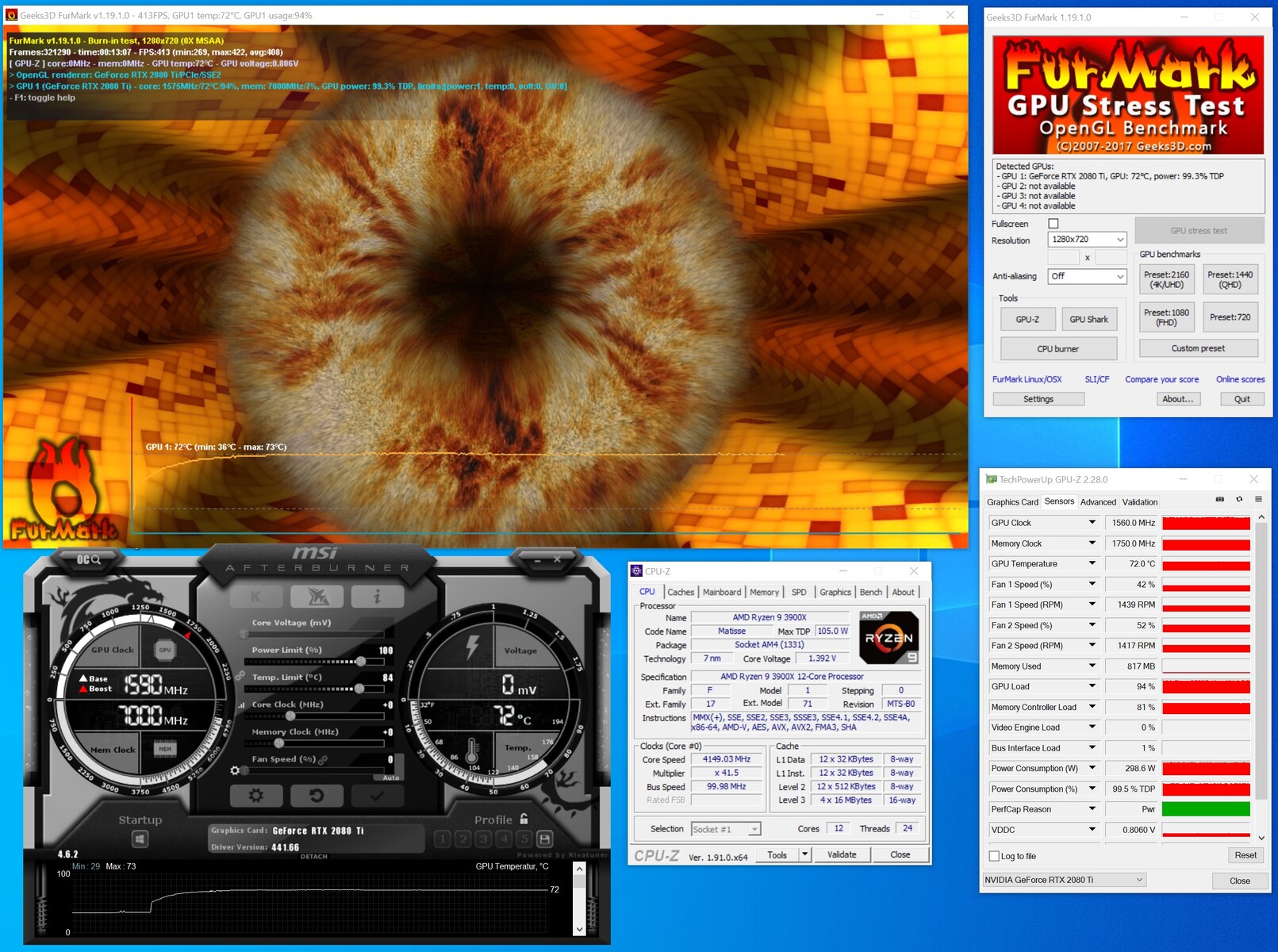Select Afterburner profile slot 5

pyautogui.click(x=524, y=839)
